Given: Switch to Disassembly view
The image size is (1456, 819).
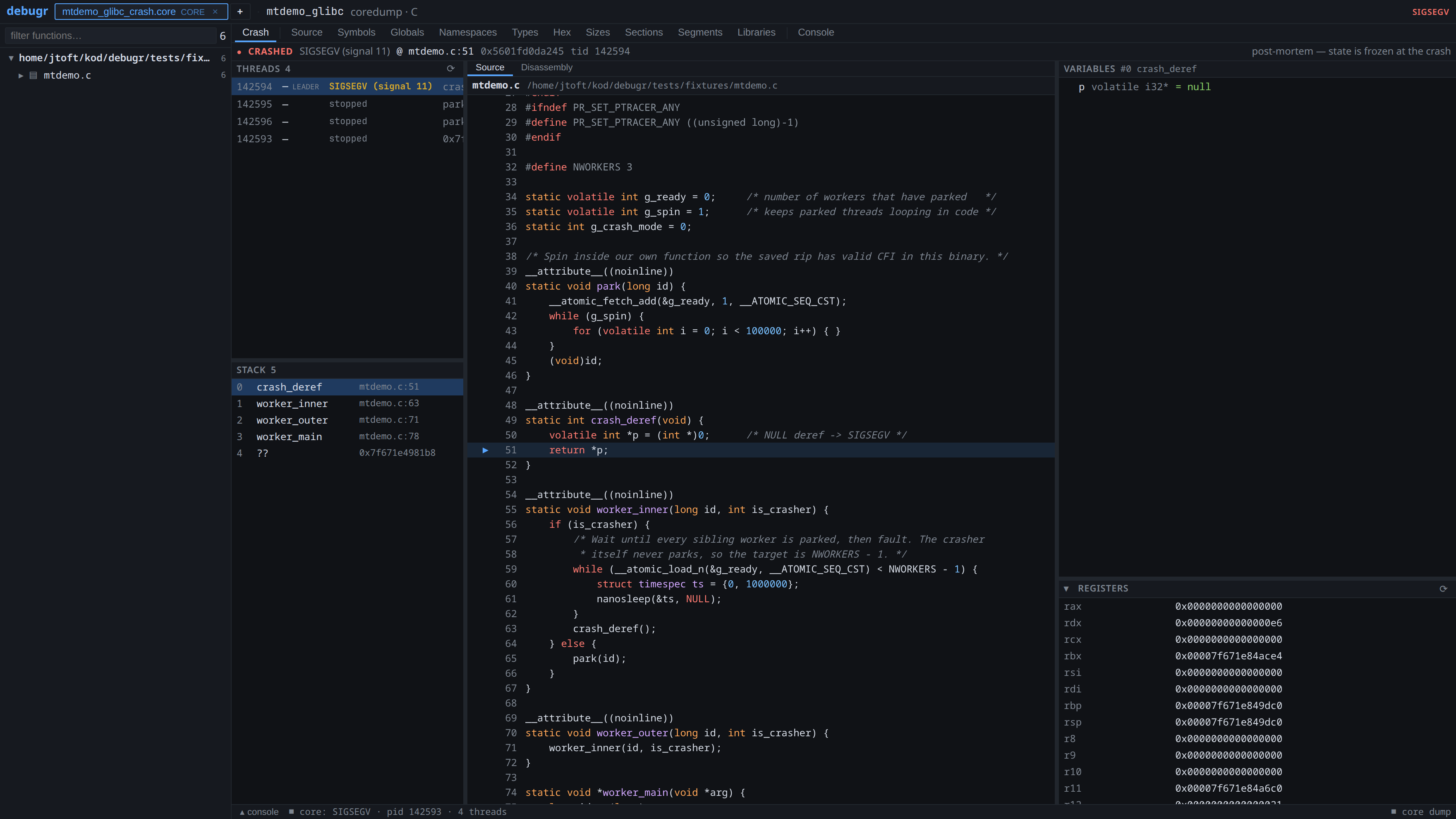Looking at the screenshot, I should (546, 67).
